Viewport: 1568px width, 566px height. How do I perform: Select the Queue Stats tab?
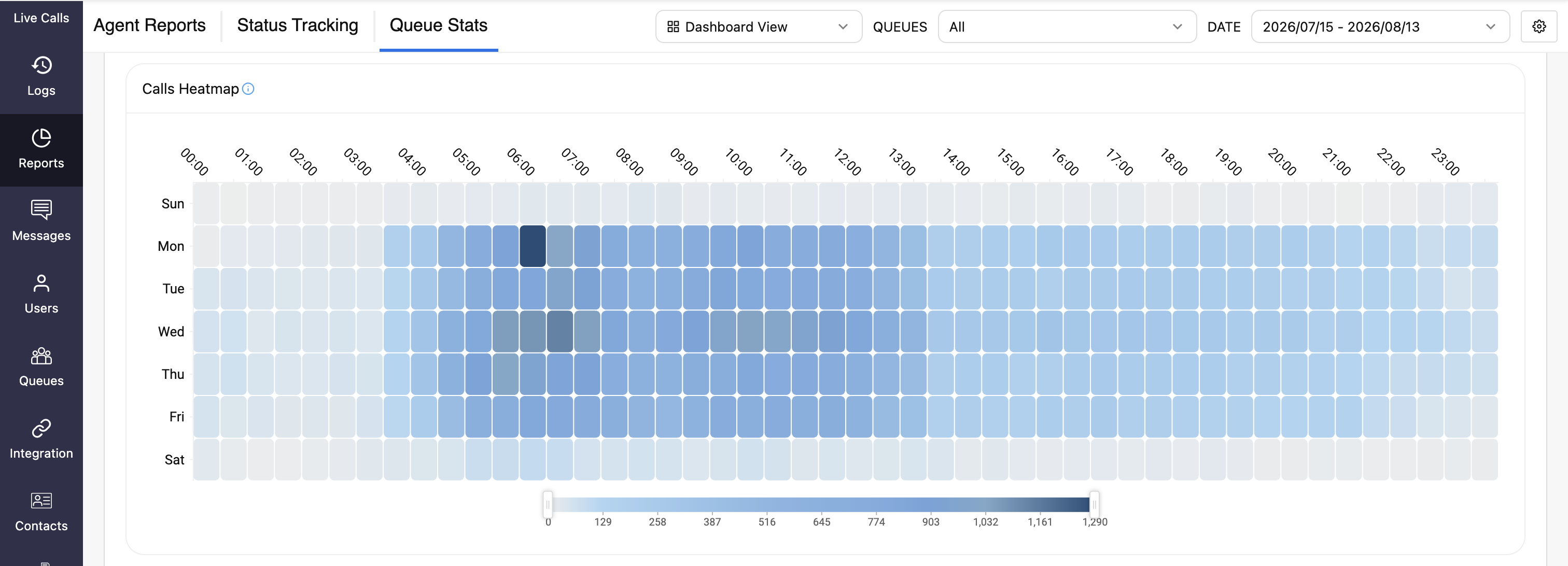click(438, 25)
